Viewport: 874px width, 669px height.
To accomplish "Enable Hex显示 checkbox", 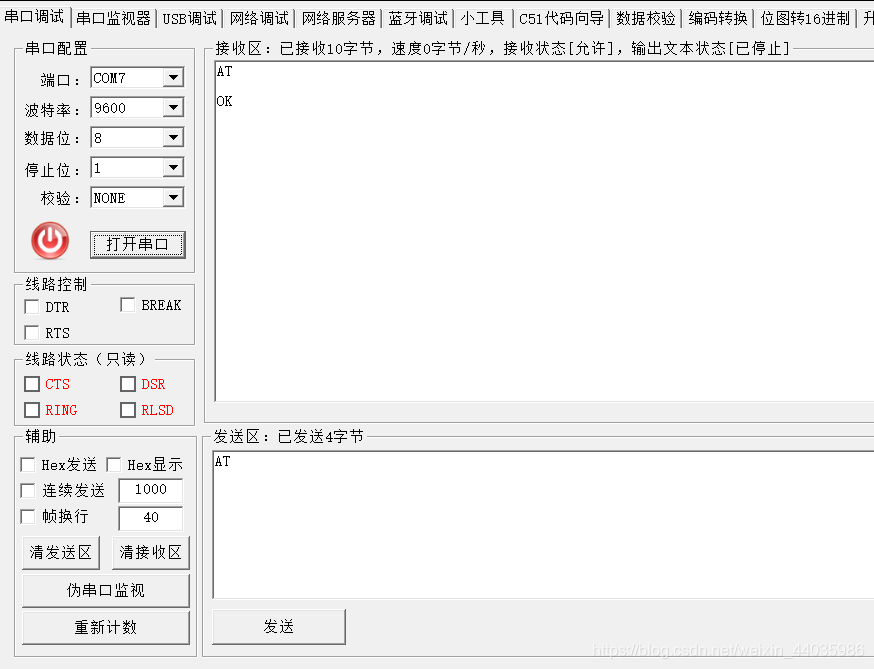I will (x=114, y=464).
